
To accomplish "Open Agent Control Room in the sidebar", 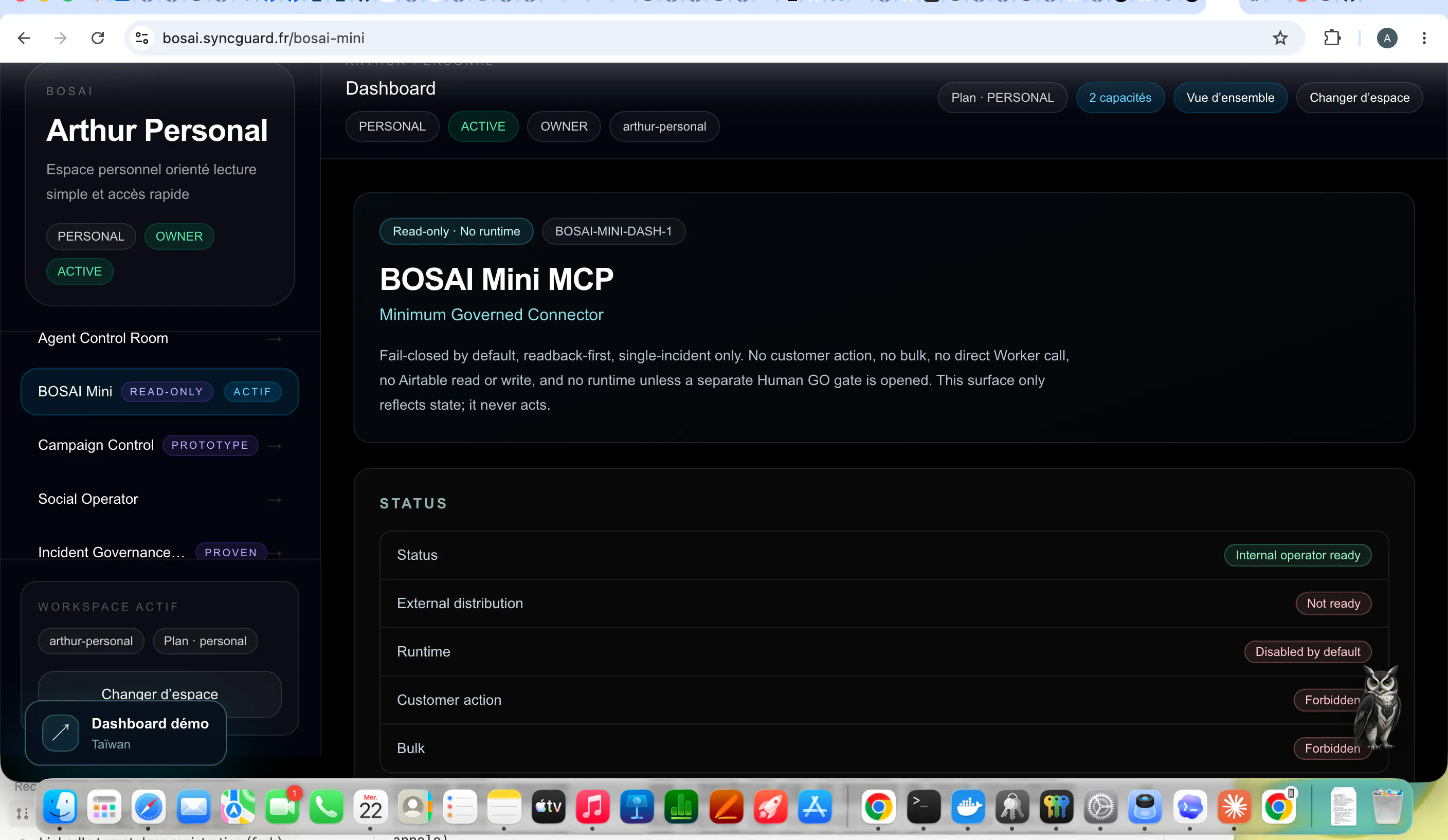I will [x=160, y=338].
